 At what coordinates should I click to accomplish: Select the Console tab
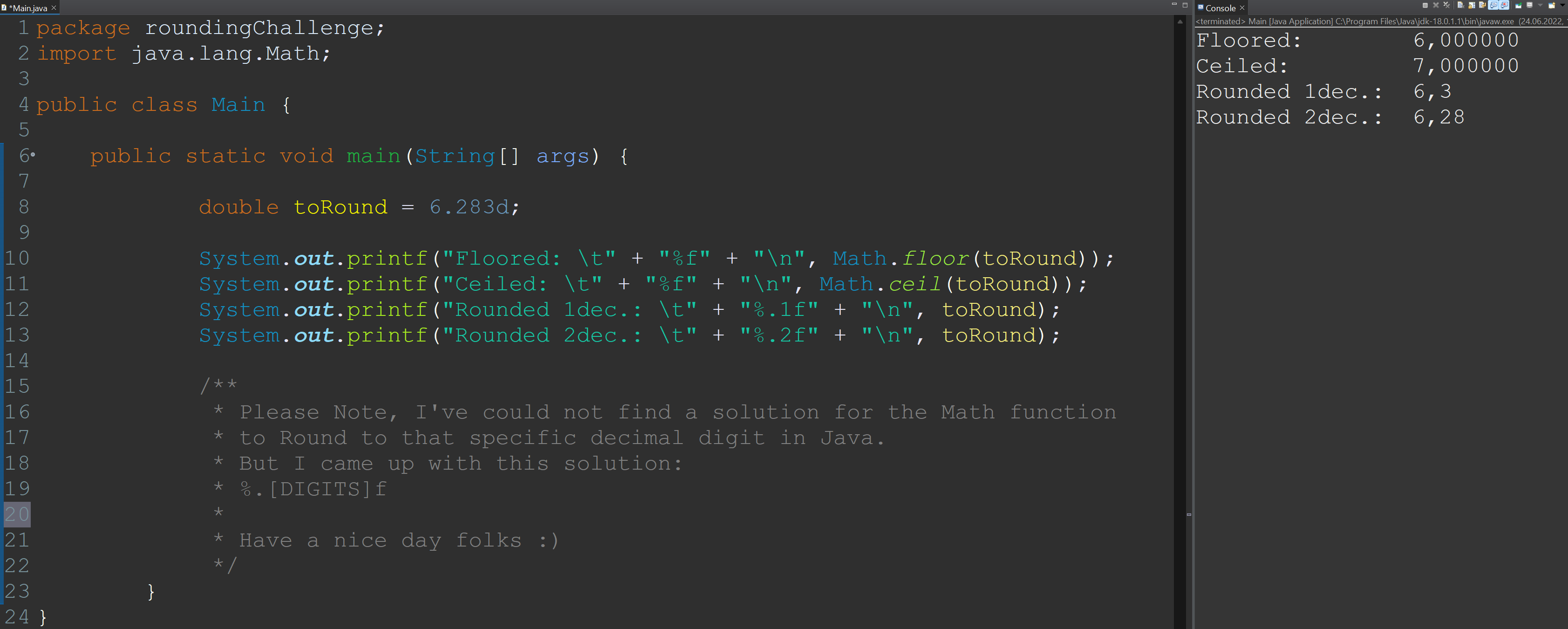pos(1220,8)
